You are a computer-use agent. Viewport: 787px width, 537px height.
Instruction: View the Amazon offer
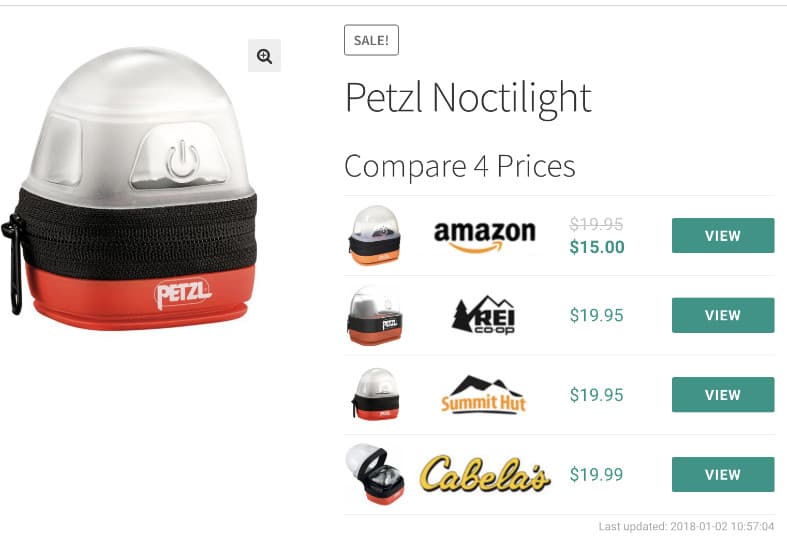(723, 235)
